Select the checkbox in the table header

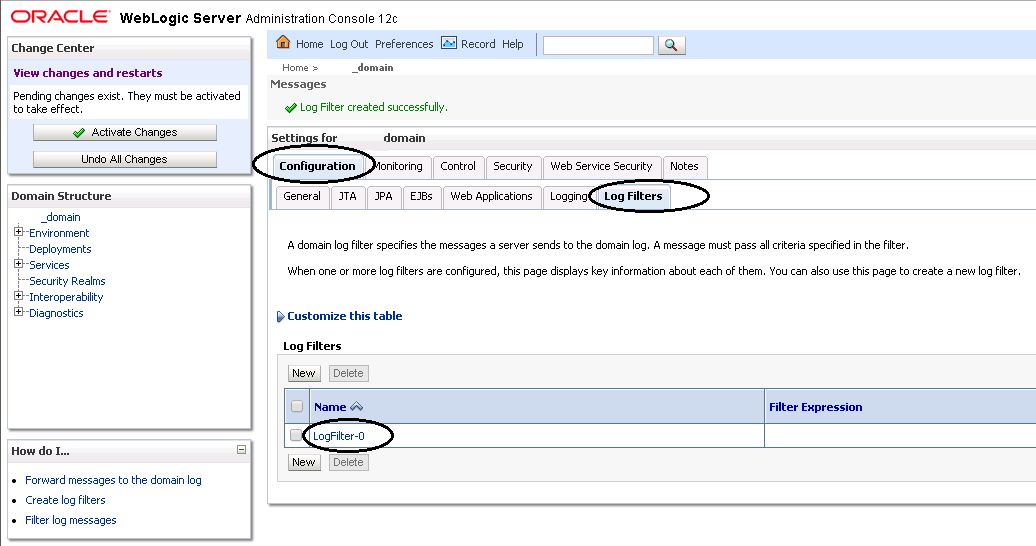pos(297,406)
